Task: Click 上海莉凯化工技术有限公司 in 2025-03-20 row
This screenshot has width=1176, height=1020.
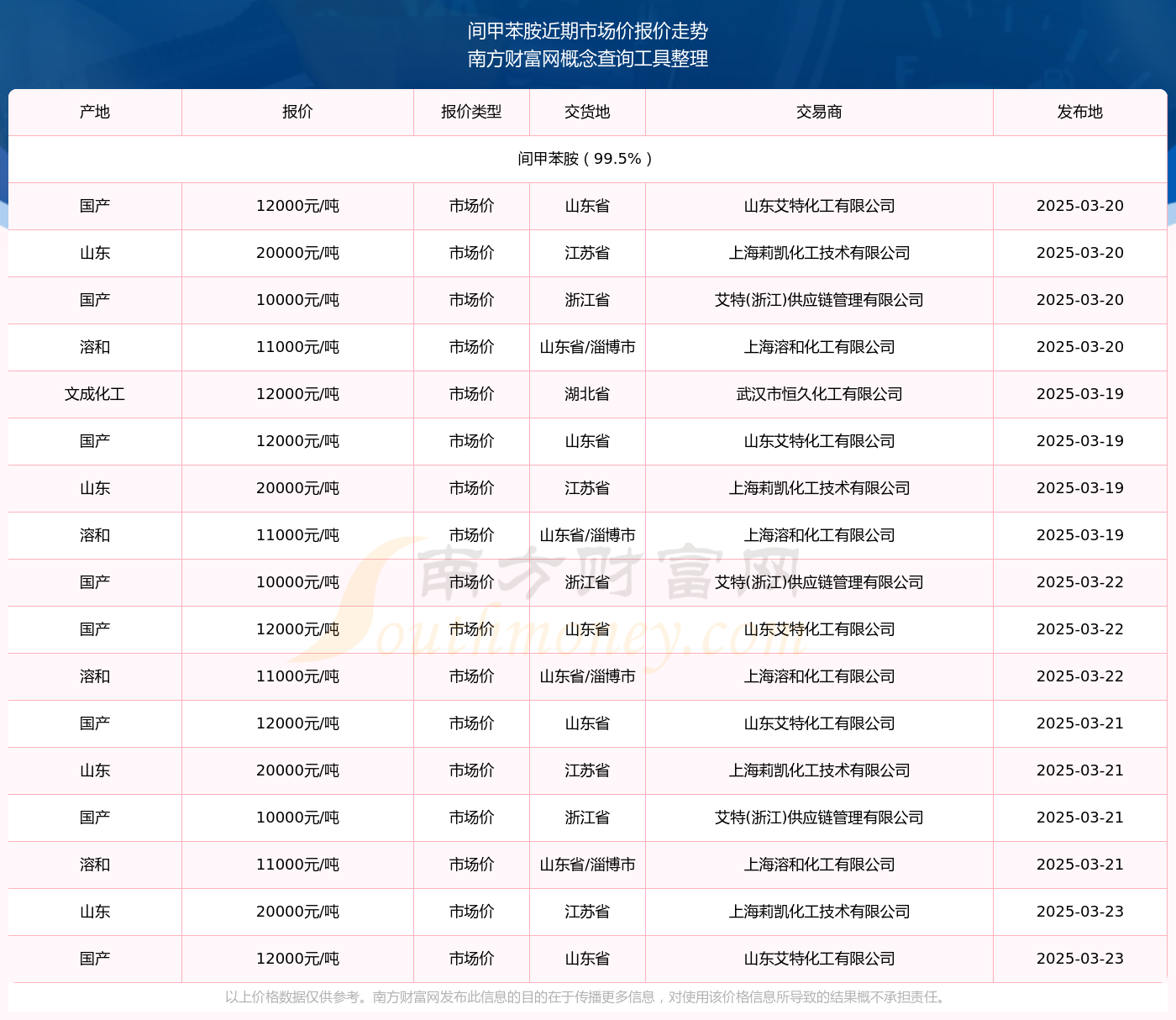Action: point(819,253)
